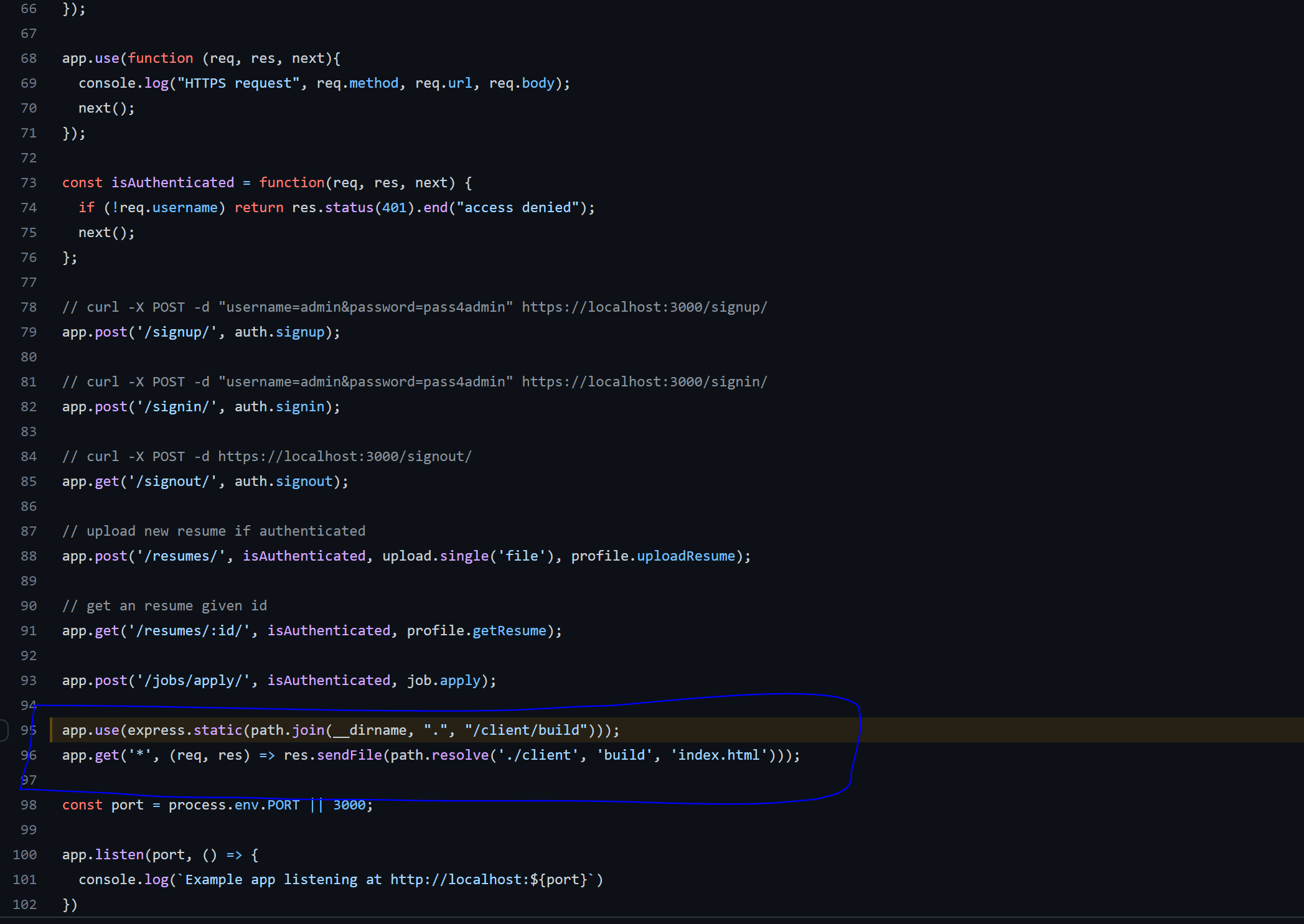Select line number 93
The image size is (1304, 924).
tap(29, 681)
